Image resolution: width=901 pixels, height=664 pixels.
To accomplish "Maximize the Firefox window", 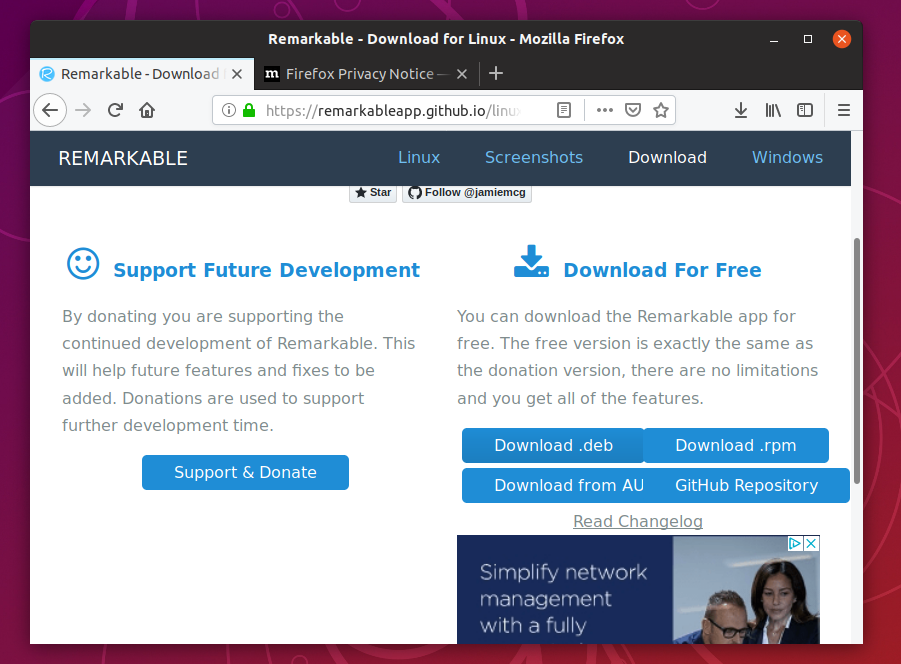I will click(808, 39).
